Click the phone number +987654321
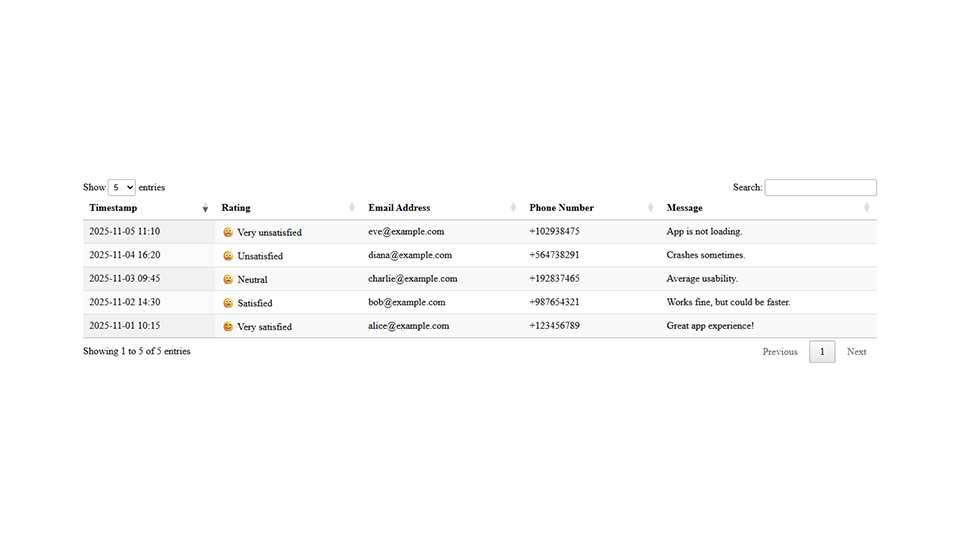Image resolution: width=960 pixels, height=540 pixels. [554, 302]
